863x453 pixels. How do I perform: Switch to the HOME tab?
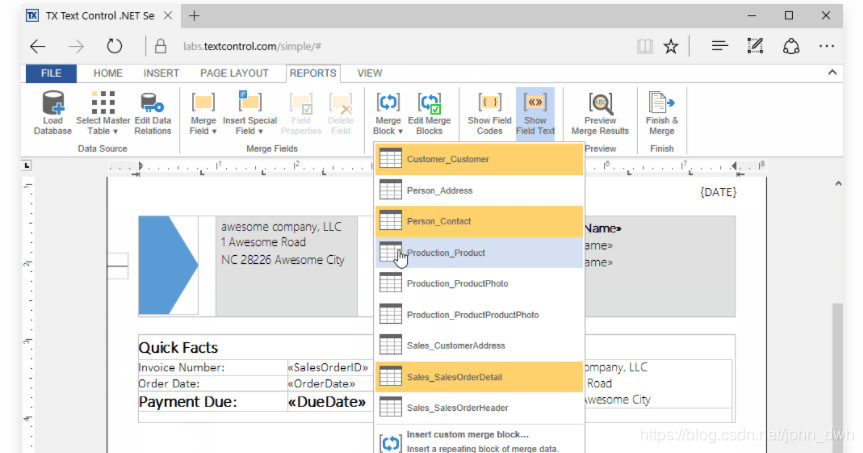tap(108, 73)
